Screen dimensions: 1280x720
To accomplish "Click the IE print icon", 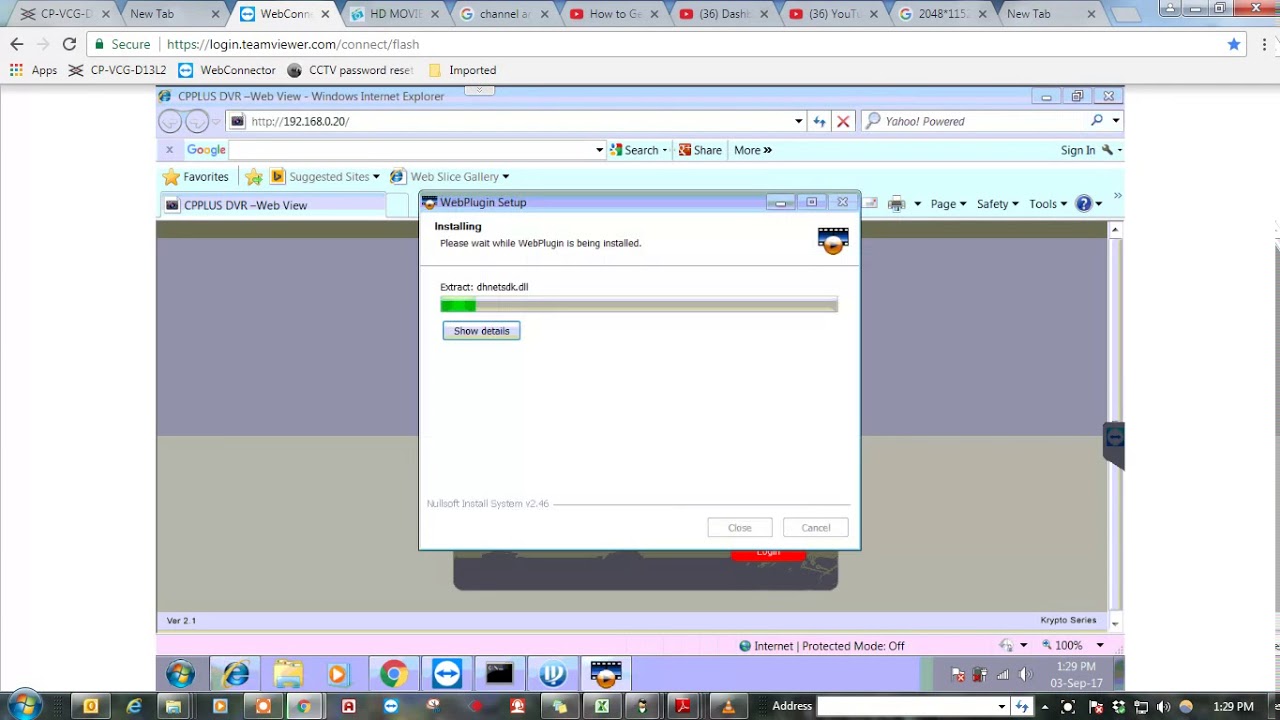I will 896,204.
